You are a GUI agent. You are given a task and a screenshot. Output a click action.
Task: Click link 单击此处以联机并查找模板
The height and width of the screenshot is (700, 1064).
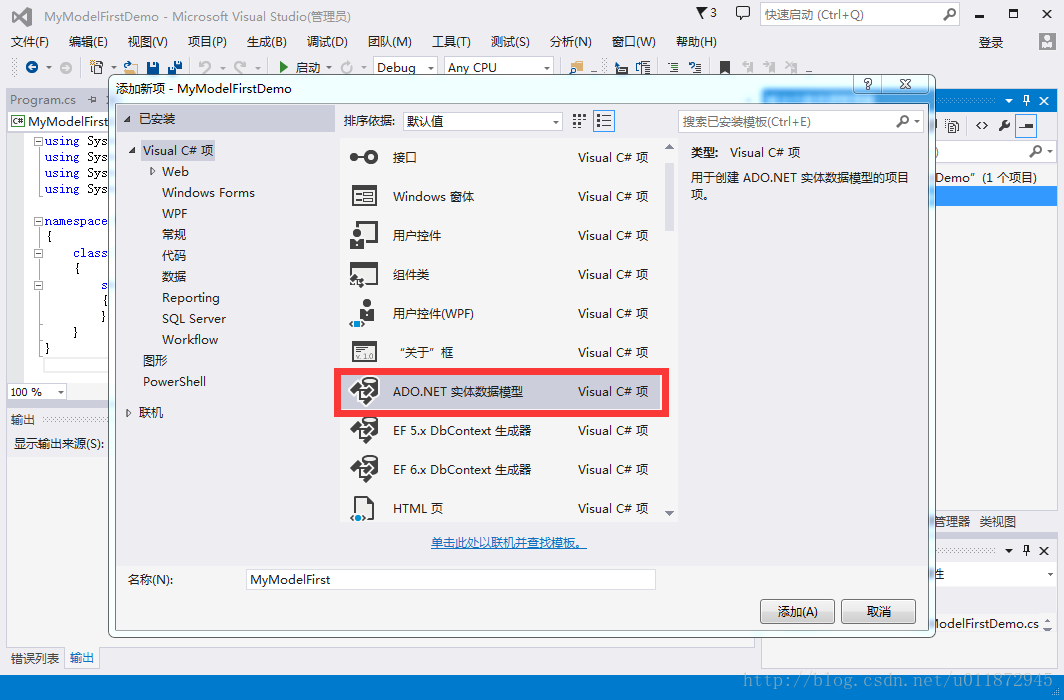click(509, 543)
